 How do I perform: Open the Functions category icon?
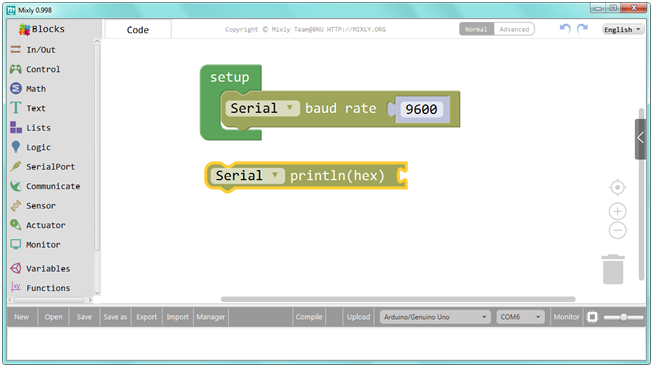coord(15,287)
